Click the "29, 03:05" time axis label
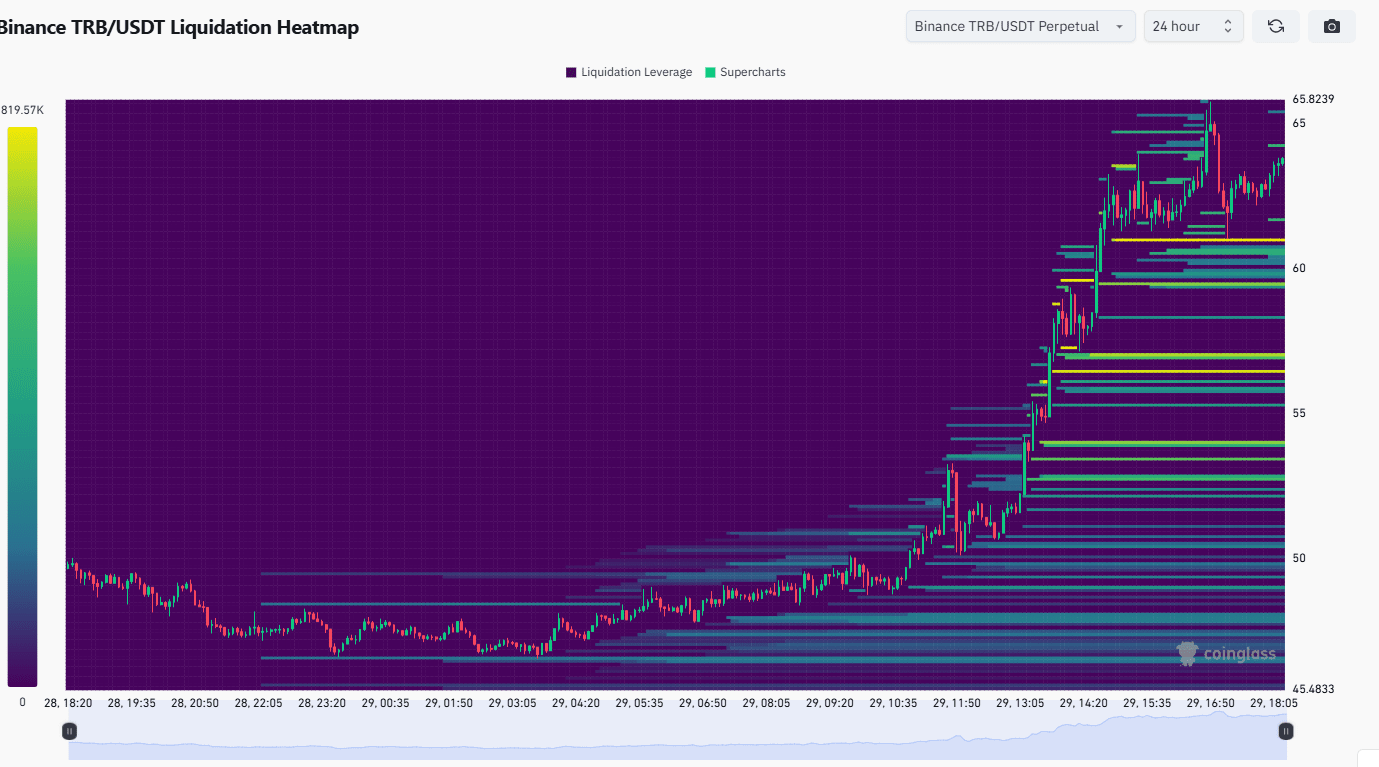 tap(512, 703)
